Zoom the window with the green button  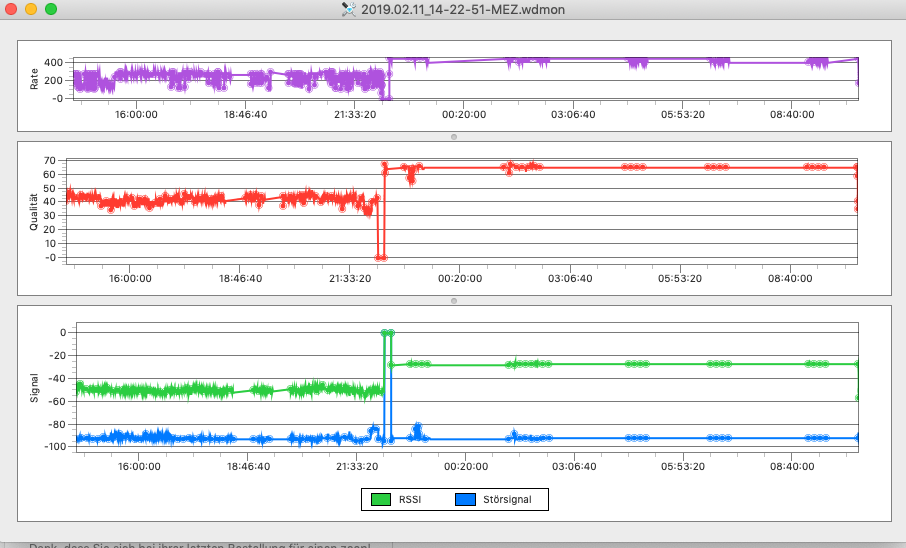click(51, 9)
